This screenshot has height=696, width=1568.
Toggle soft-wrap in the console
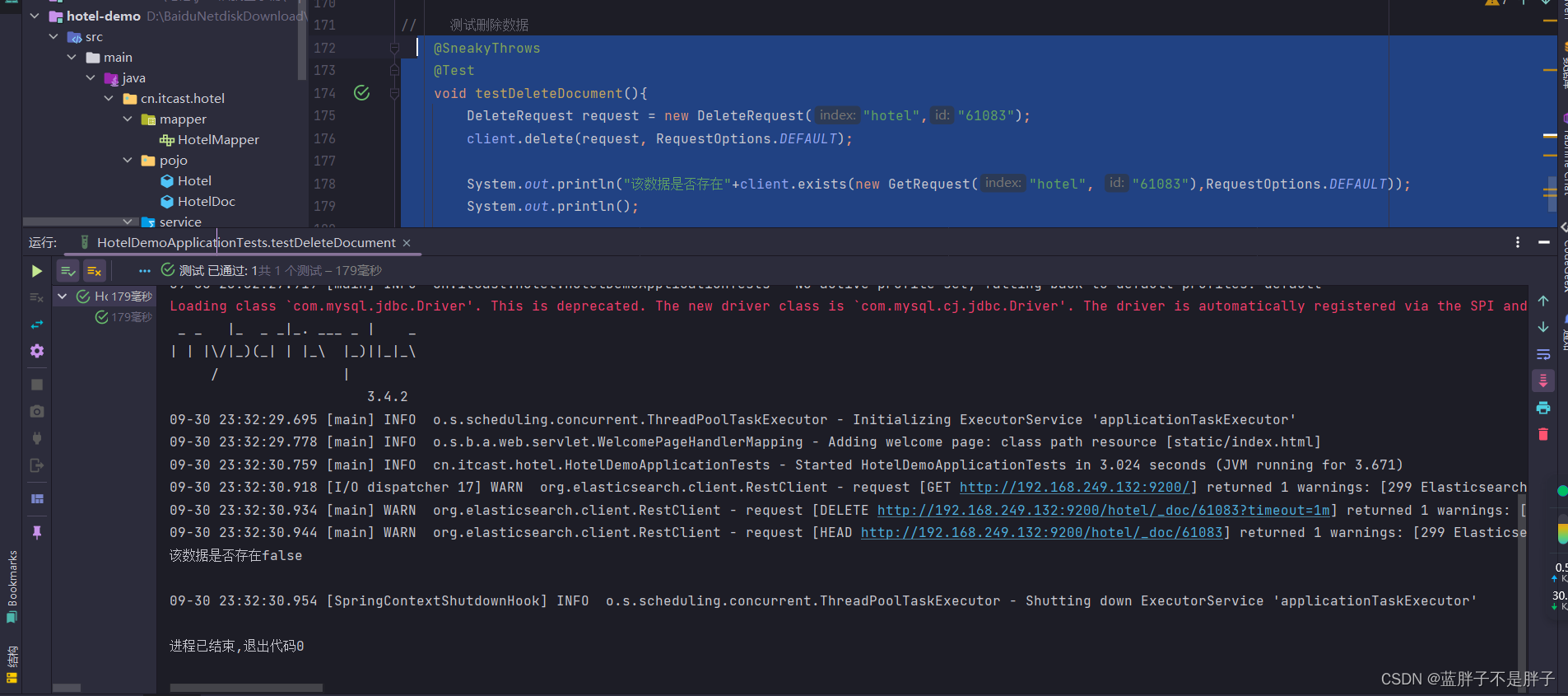click(1543, 354)
